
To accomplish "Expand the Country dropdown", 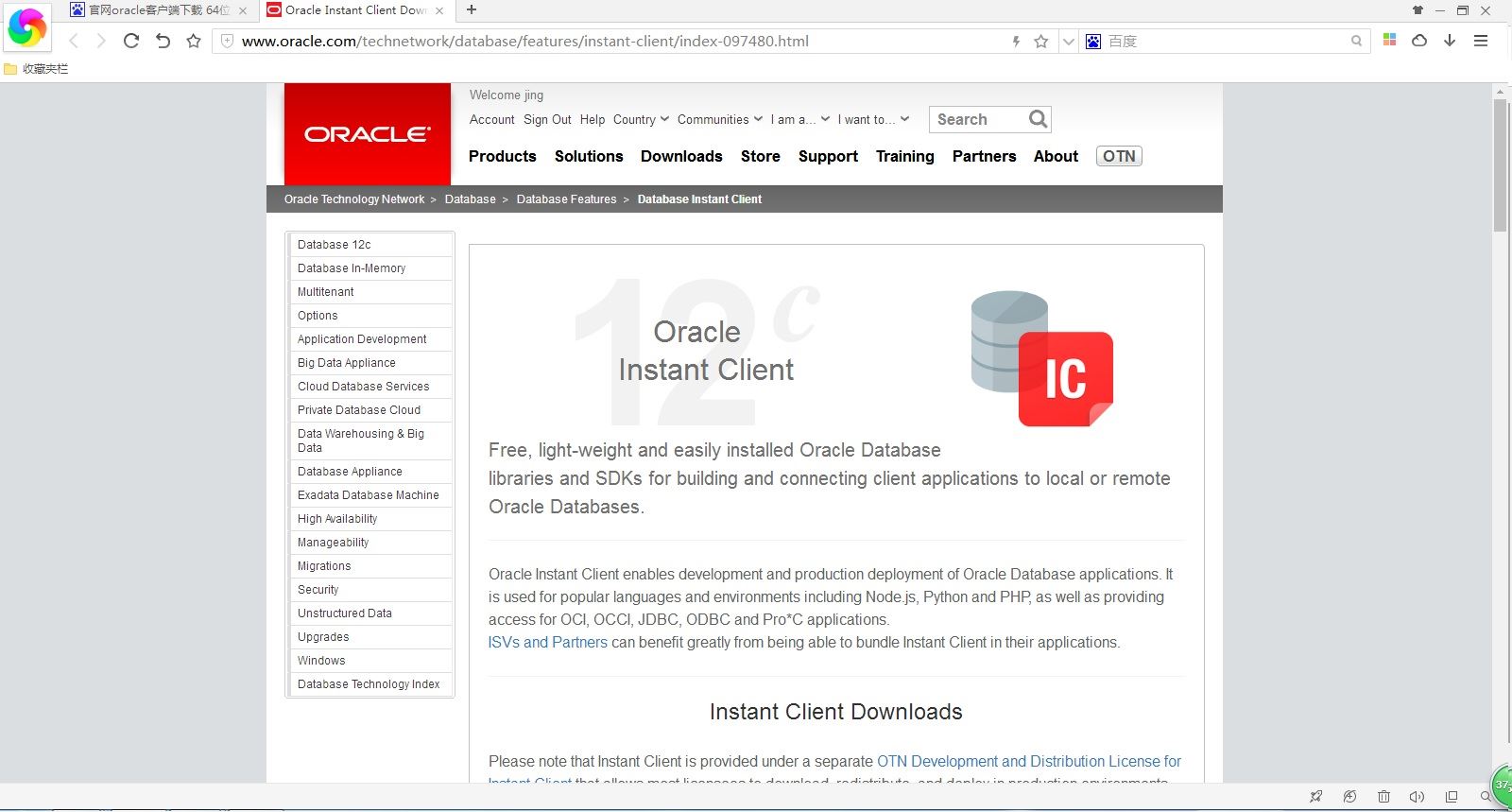I will 641,119.
